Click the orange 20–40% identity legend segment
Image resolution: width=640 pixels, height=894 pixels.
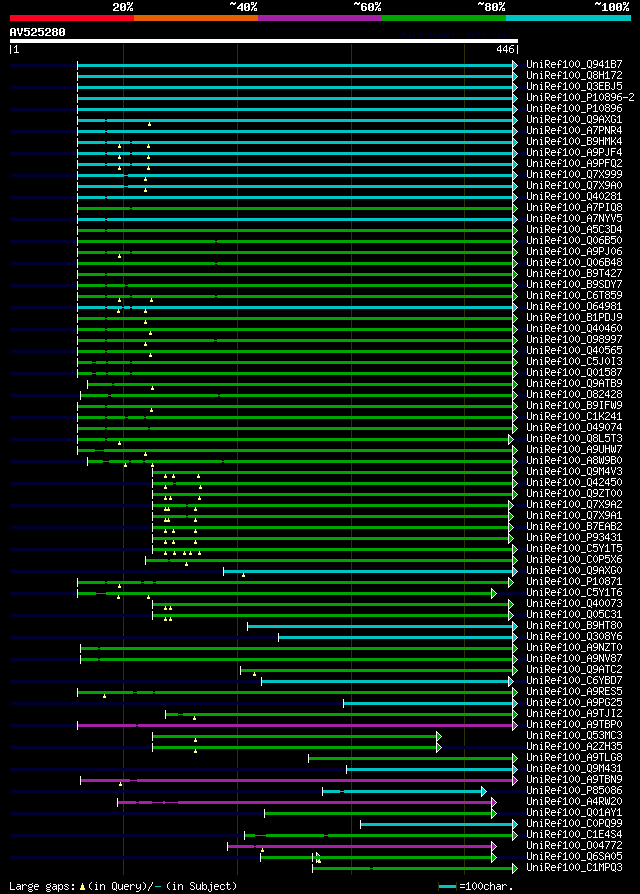coord(196,18)
